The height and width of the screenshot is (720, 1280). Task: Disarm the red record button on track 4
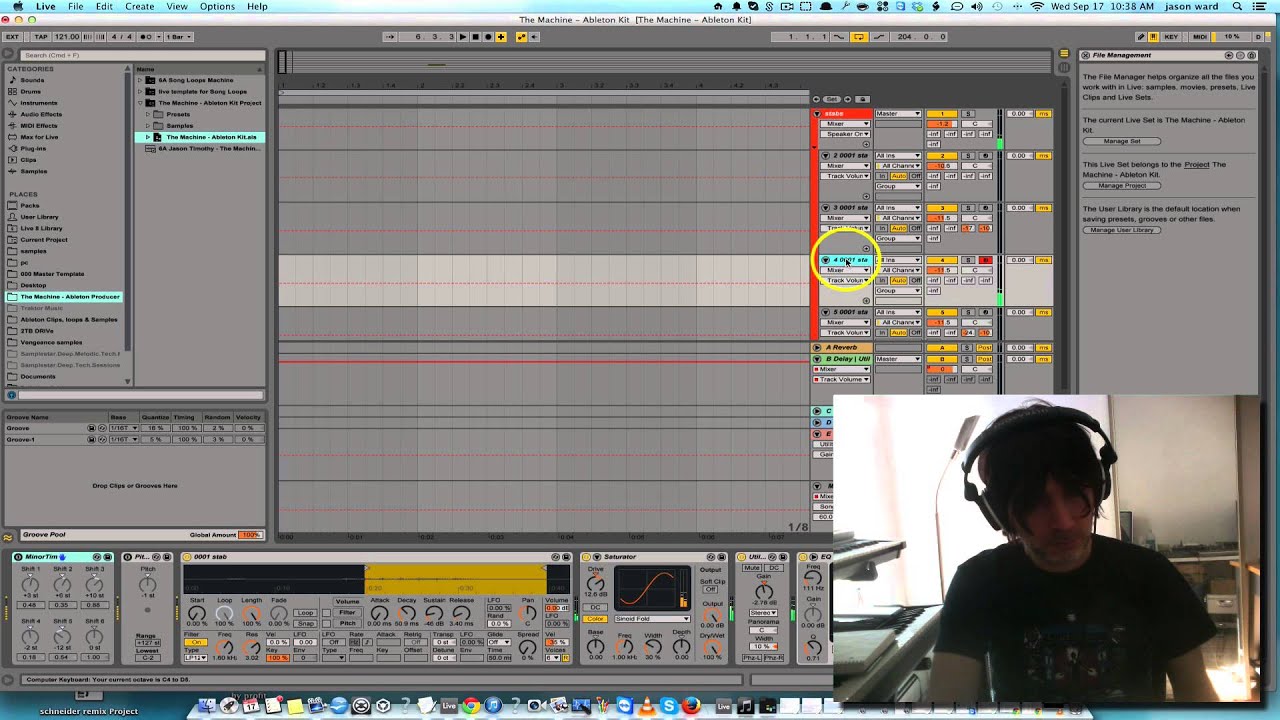(985, 260)
